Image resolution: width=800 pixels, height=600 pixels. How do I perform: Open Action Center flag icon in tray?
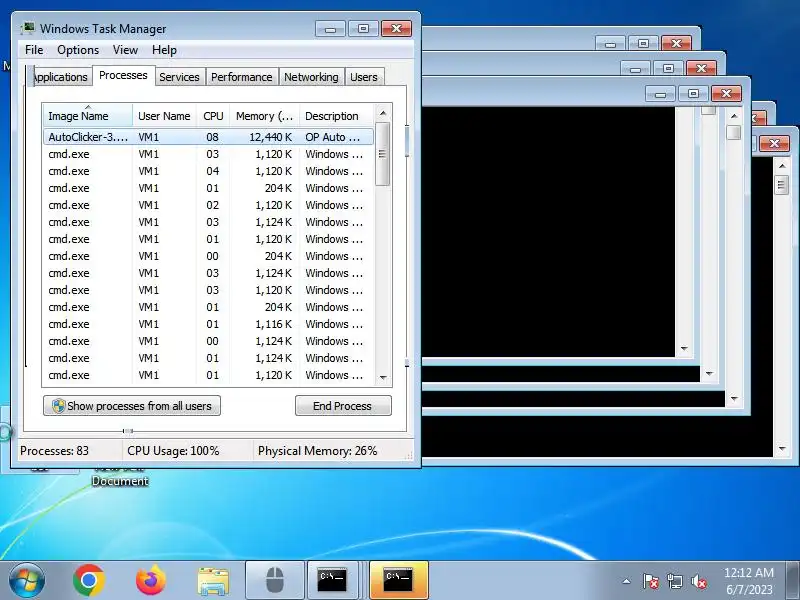click(650, 581)
